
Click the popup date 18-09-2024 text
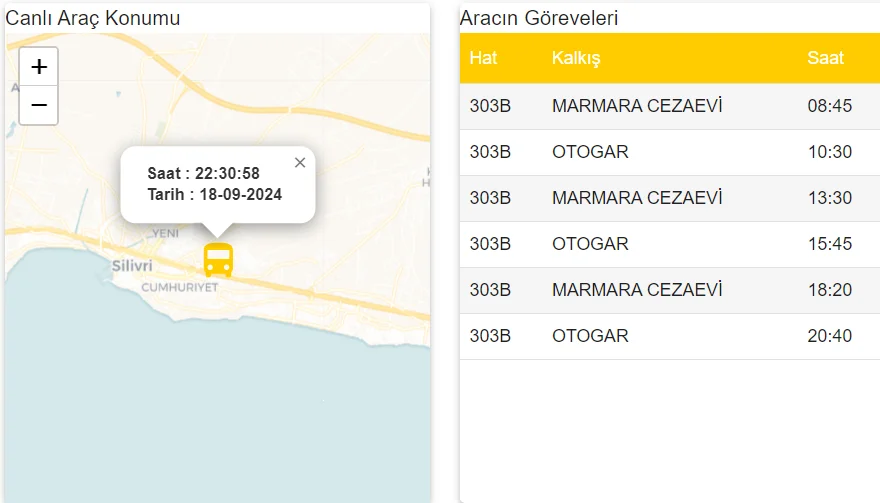[240, 194]
